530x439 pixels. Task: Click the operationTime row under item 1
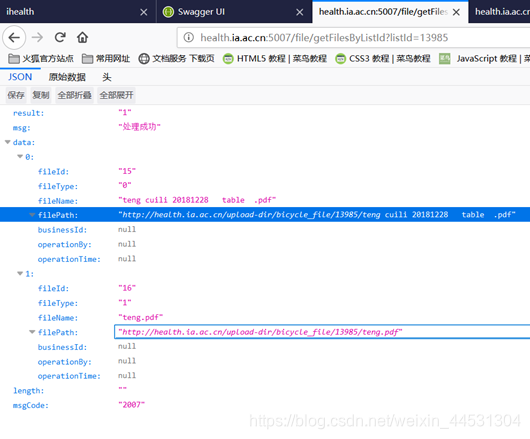(x=265, y=376)
